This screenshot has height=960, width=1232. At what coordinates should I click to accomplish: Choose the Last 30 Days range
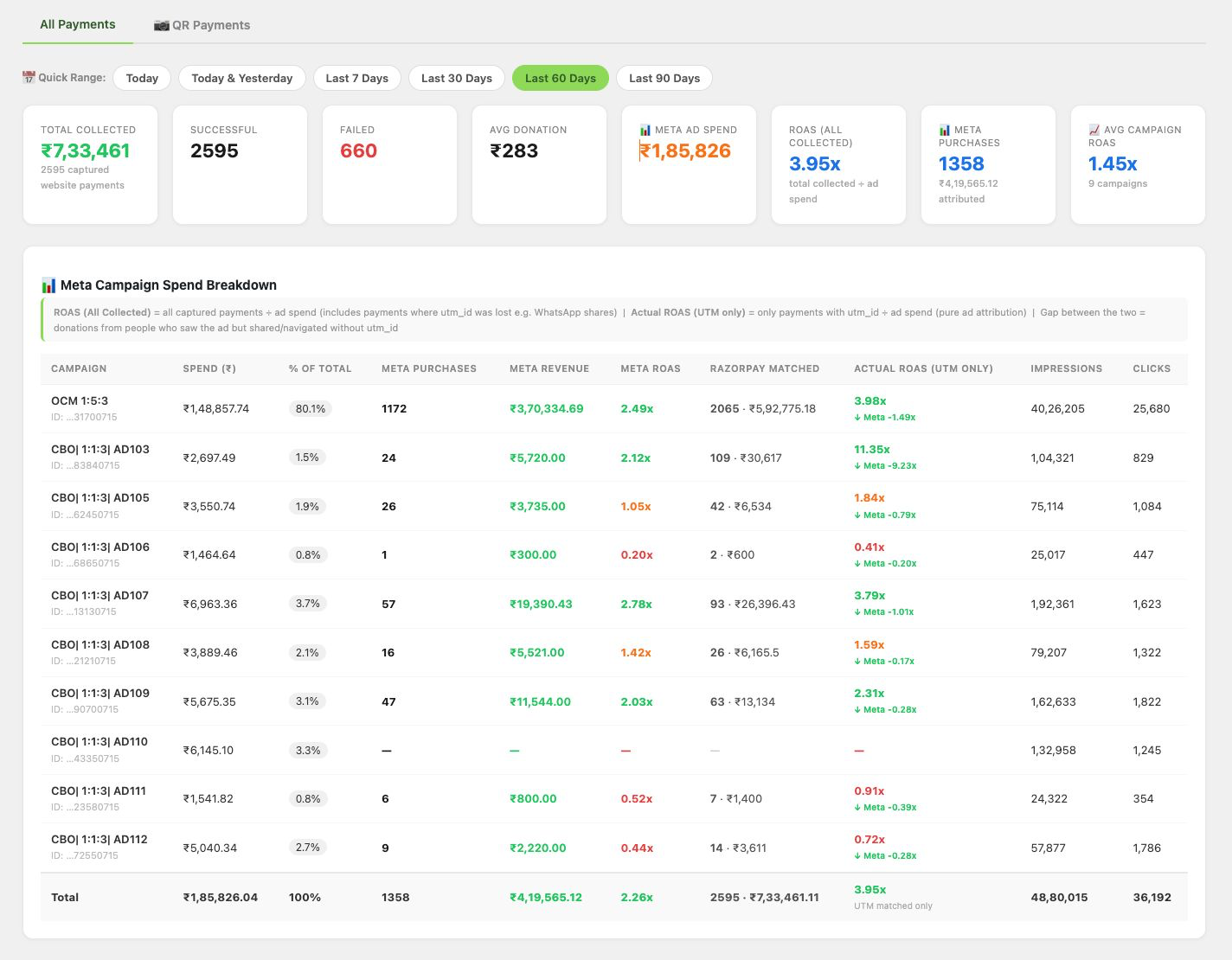(x=457, y=78)
